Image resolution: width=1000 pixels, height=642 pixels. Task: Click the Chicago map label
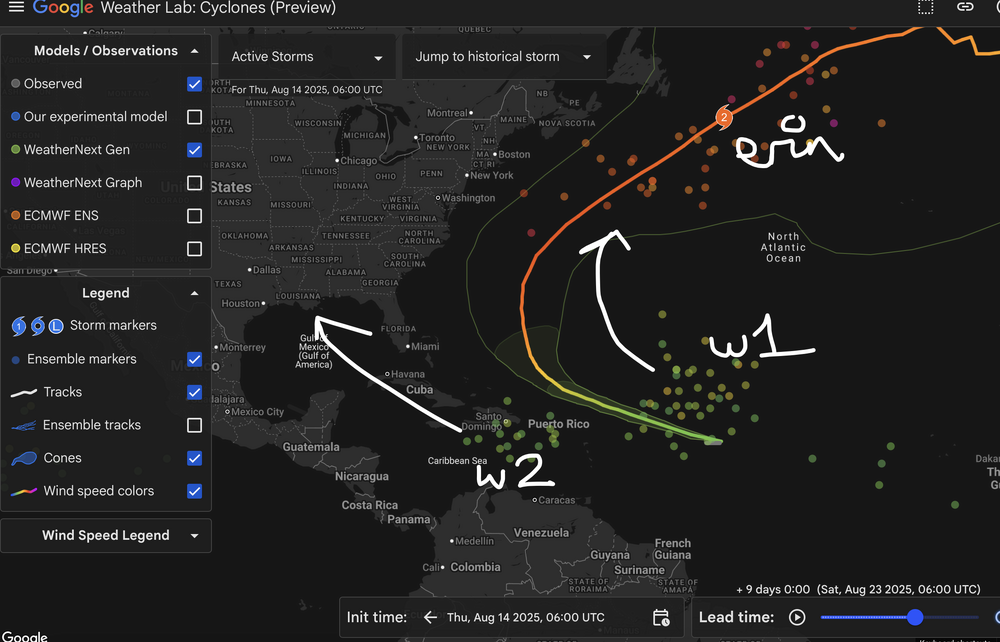pyautogui.click(x=358, y=161)
